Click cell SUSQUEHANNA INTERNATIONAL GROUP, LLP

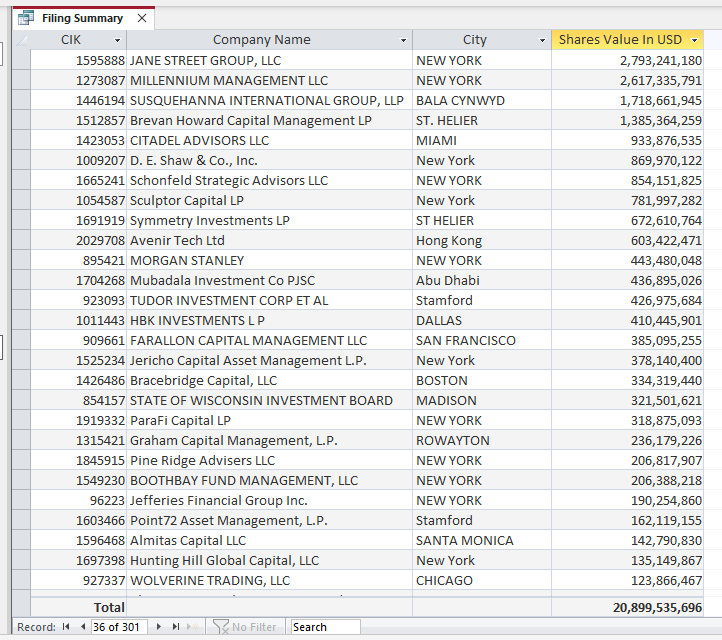tap(269, 100)
